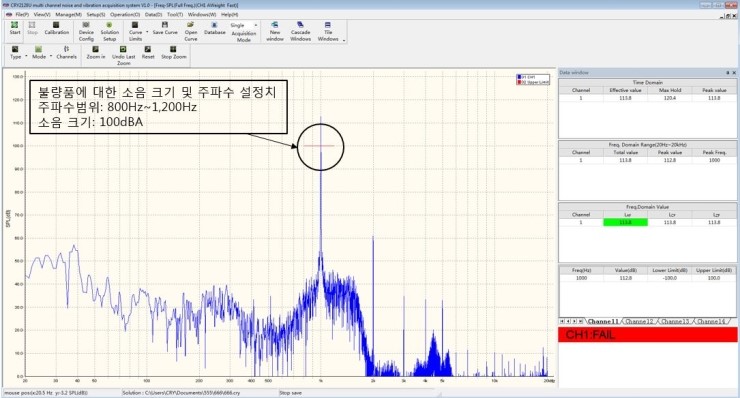Click the Save Curve icon
The image size is (740, 398).
(165, 28)
